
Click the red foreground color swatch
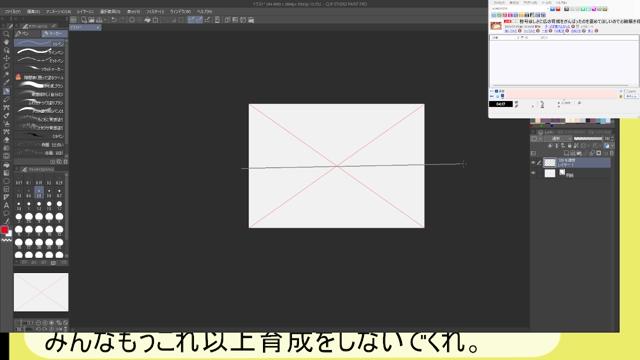click(x=4, y=230)
